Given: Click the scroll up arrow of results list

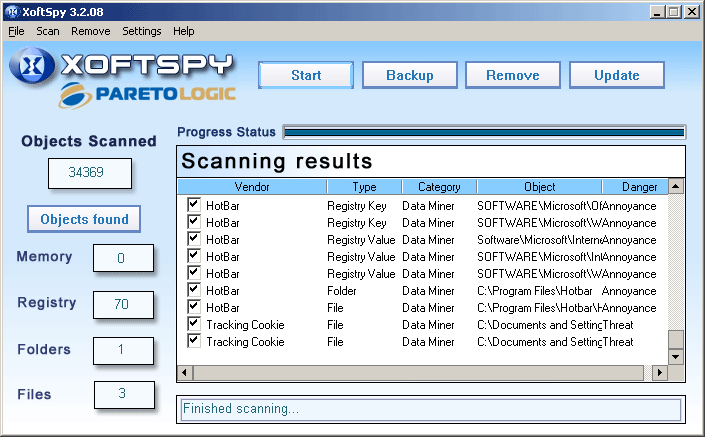Looking at the screenshot, I should (x=676, y=186).
